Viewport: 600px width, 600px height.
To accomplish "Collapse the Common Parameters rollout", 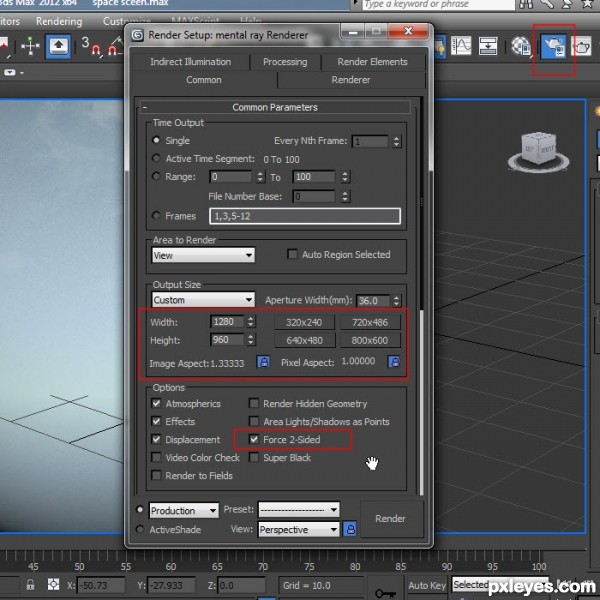I will tap(275, 107).
